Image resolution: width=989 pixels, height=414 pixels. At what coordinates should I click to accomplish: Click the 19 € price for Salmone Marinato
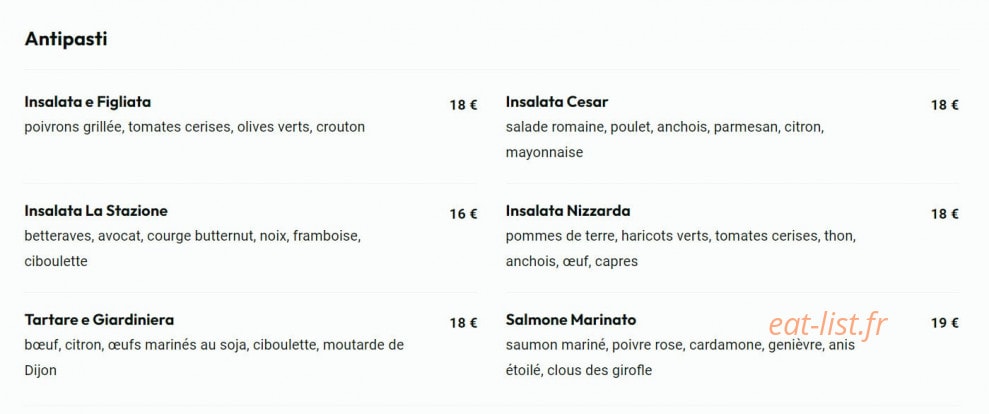(x=945, y=323)
